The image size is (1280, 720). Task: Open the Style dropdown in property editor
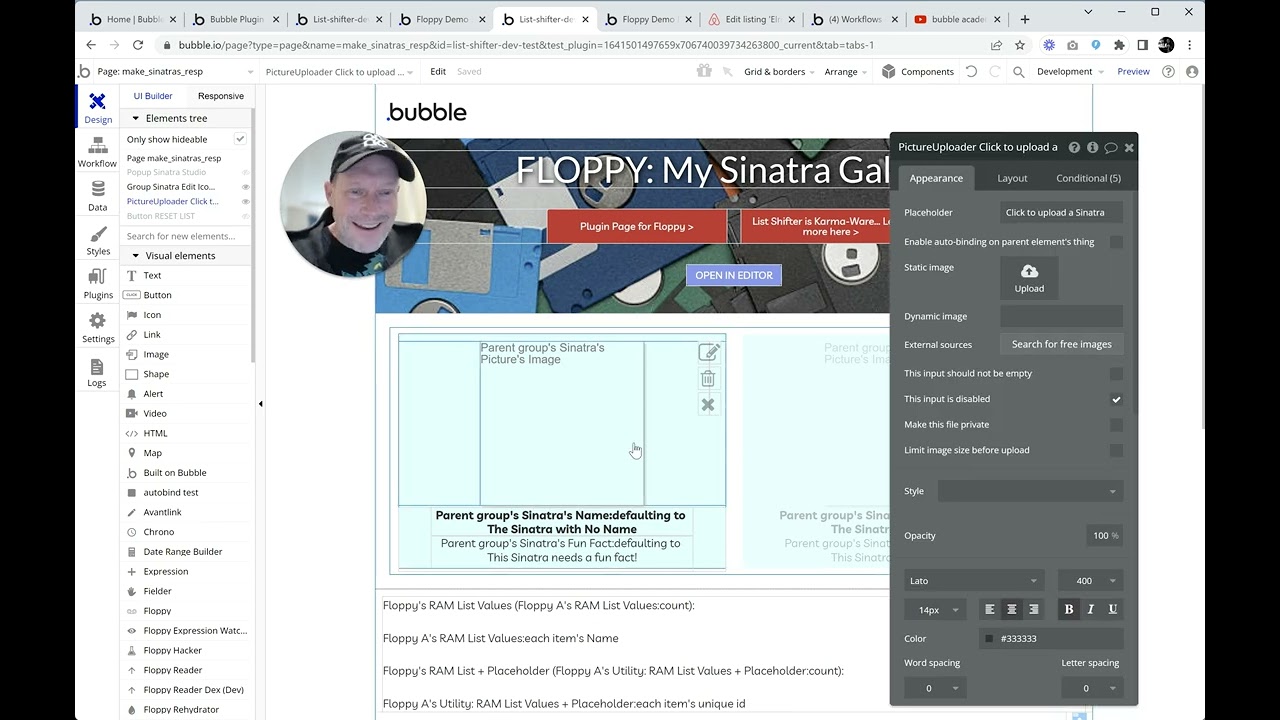coord(1029,491)
